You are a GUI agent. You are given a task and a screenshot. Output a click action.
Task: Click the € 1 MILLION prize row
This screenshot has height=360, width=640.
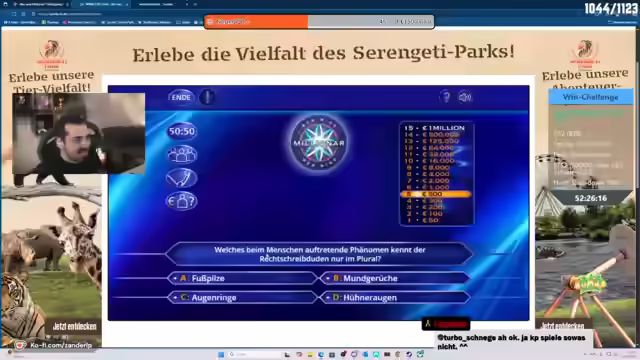[436, 128]
